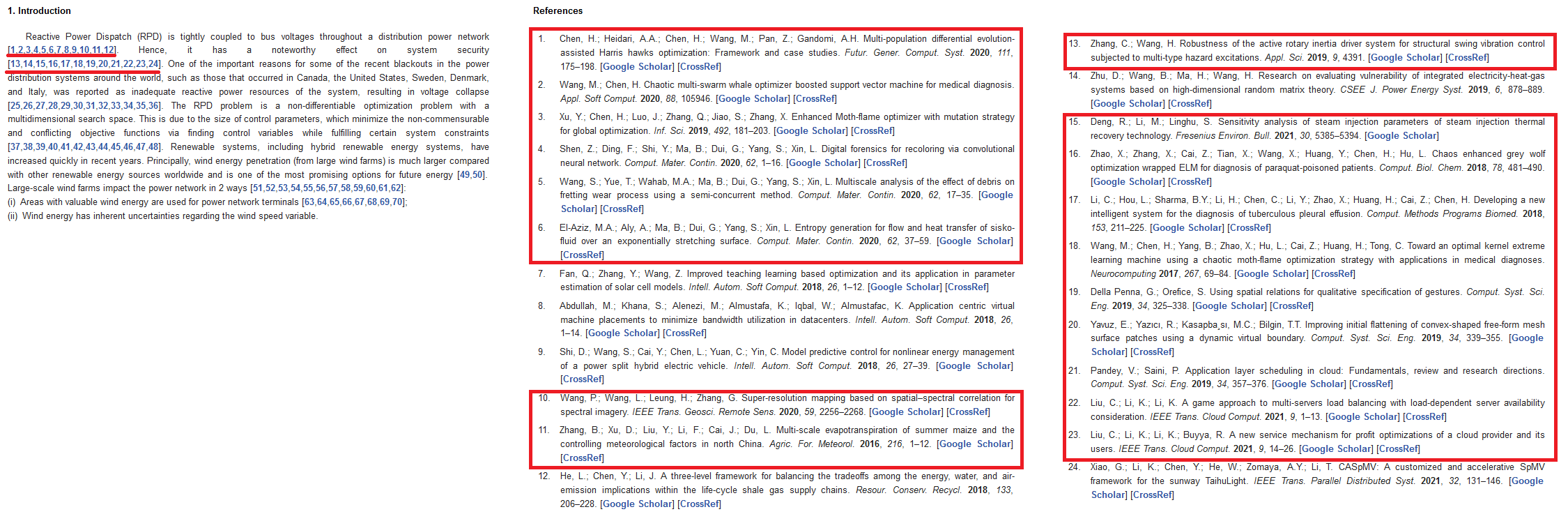1568x521 pixels.
Task: Open Google Scholar for reference 7 by Fan
Action: click(x=905, y=287)
